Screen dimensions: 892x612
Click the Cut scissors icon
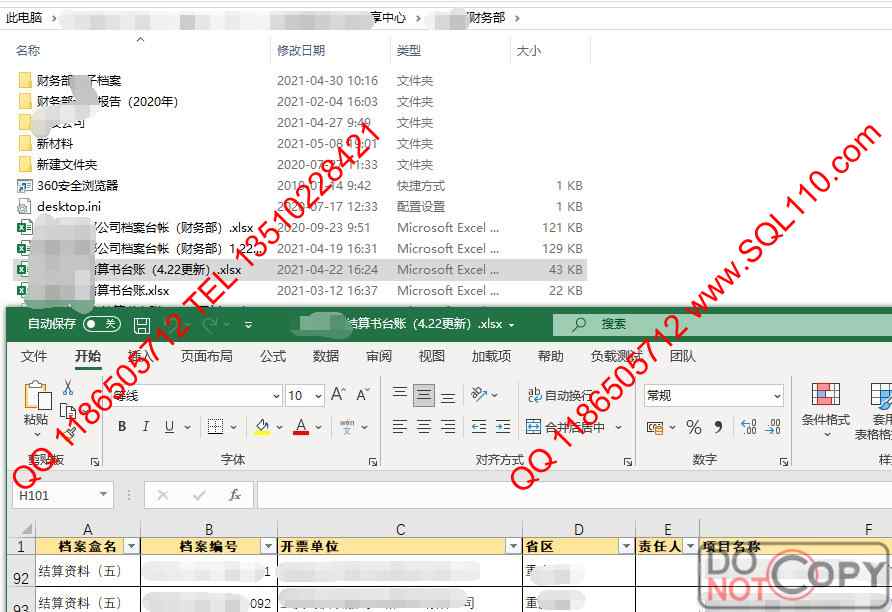(68, 388)
